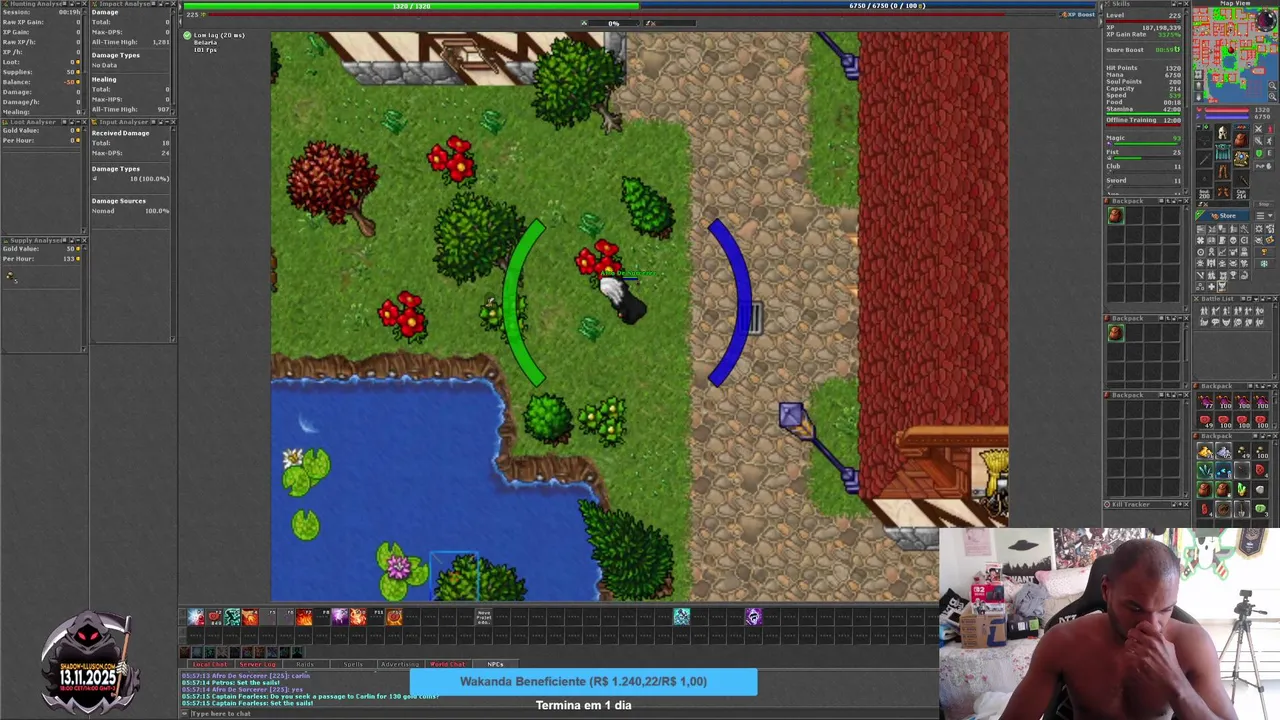Click the first spell hotkey on the action bar
This screenshot has height=720, width=1280.
(x=195, y=617)
